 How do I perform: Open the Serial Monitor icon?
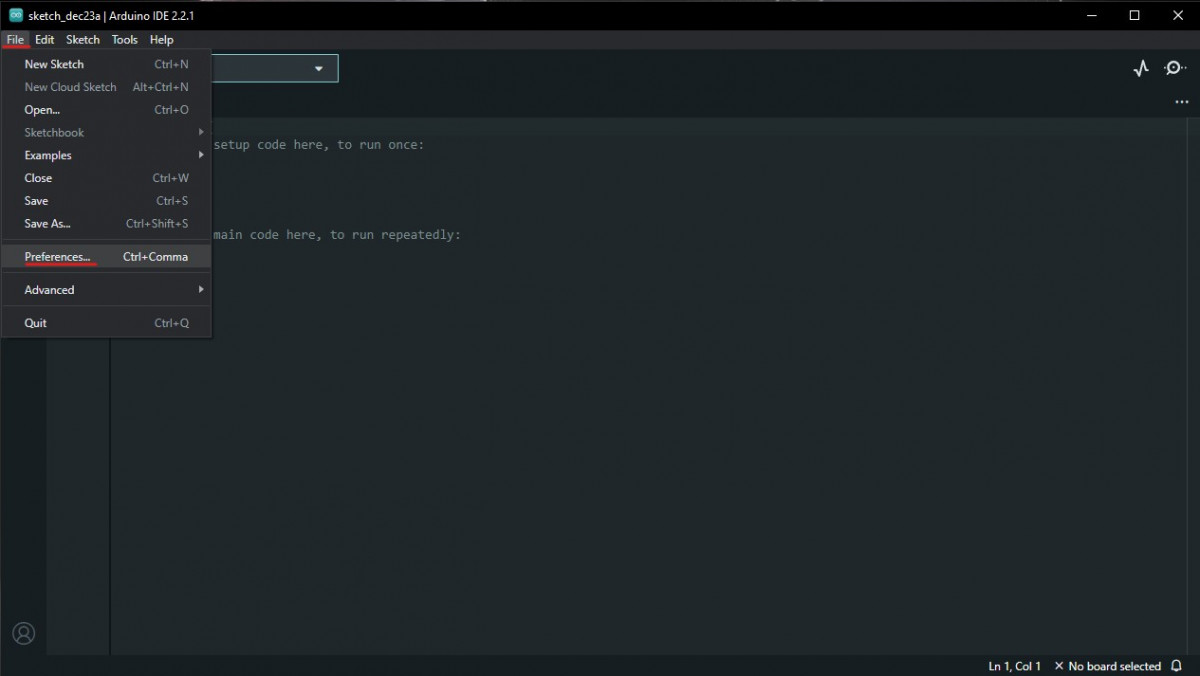[1175, 68]
